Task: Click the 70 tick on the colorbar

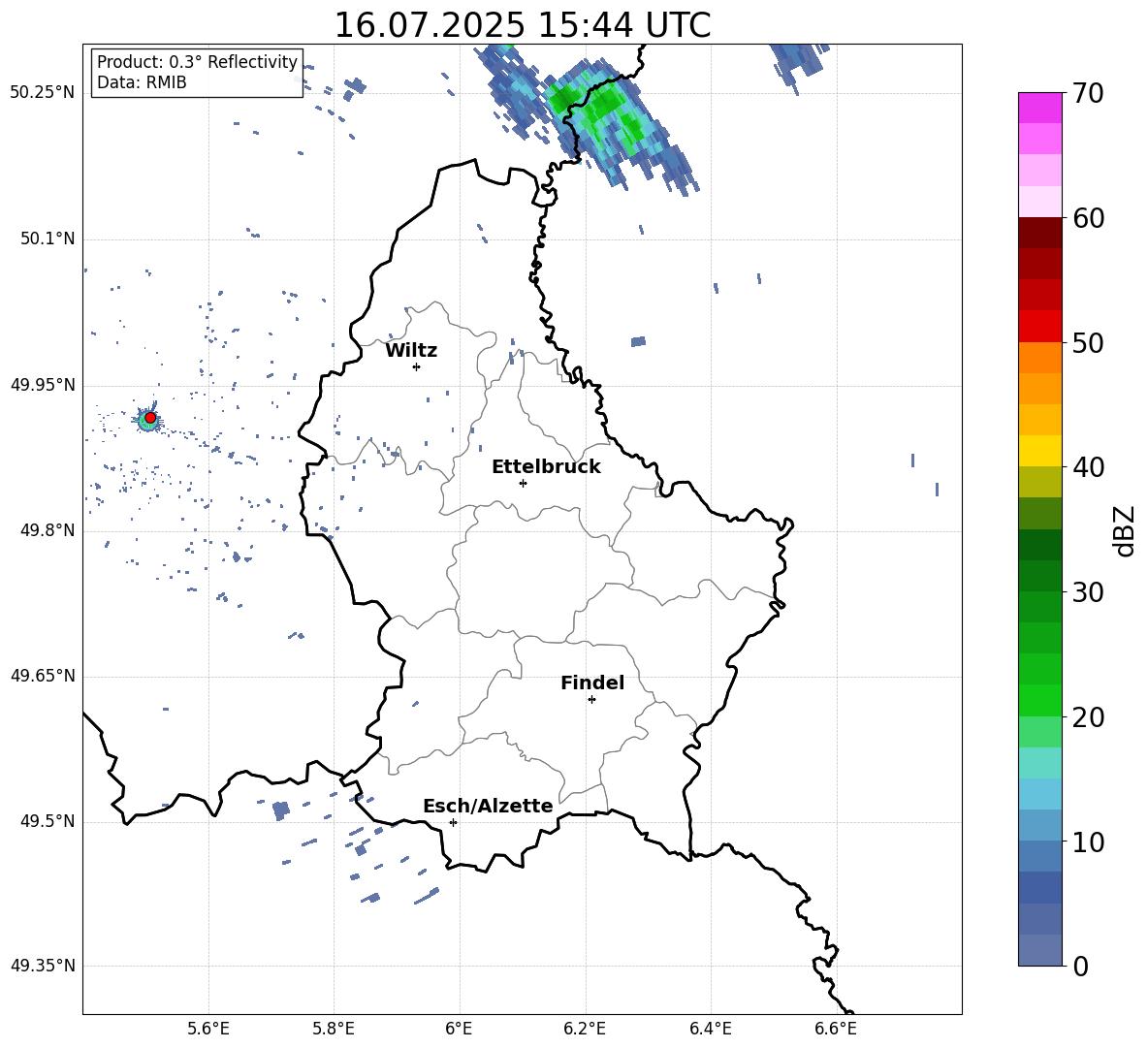Action: point(1089,94)
